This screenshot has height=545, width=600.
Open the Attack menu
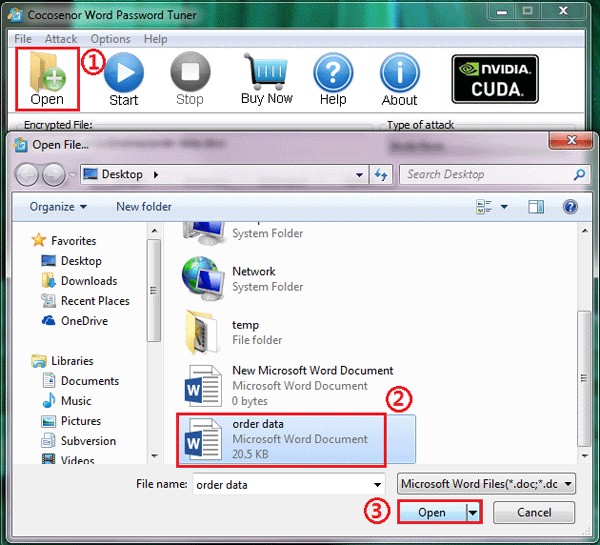click(x=61, y=39)
